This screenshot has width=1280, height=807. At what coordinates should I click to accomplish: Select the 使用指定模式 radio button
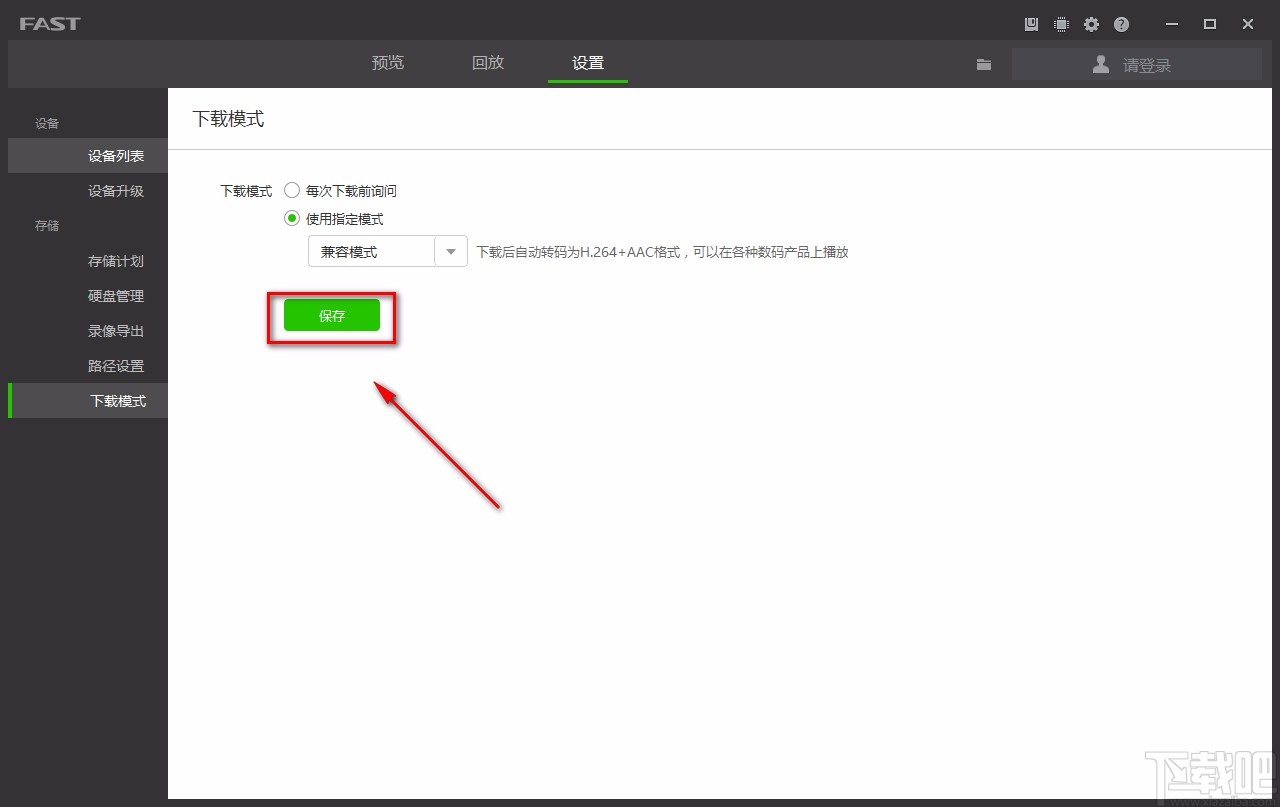(291, 218)
